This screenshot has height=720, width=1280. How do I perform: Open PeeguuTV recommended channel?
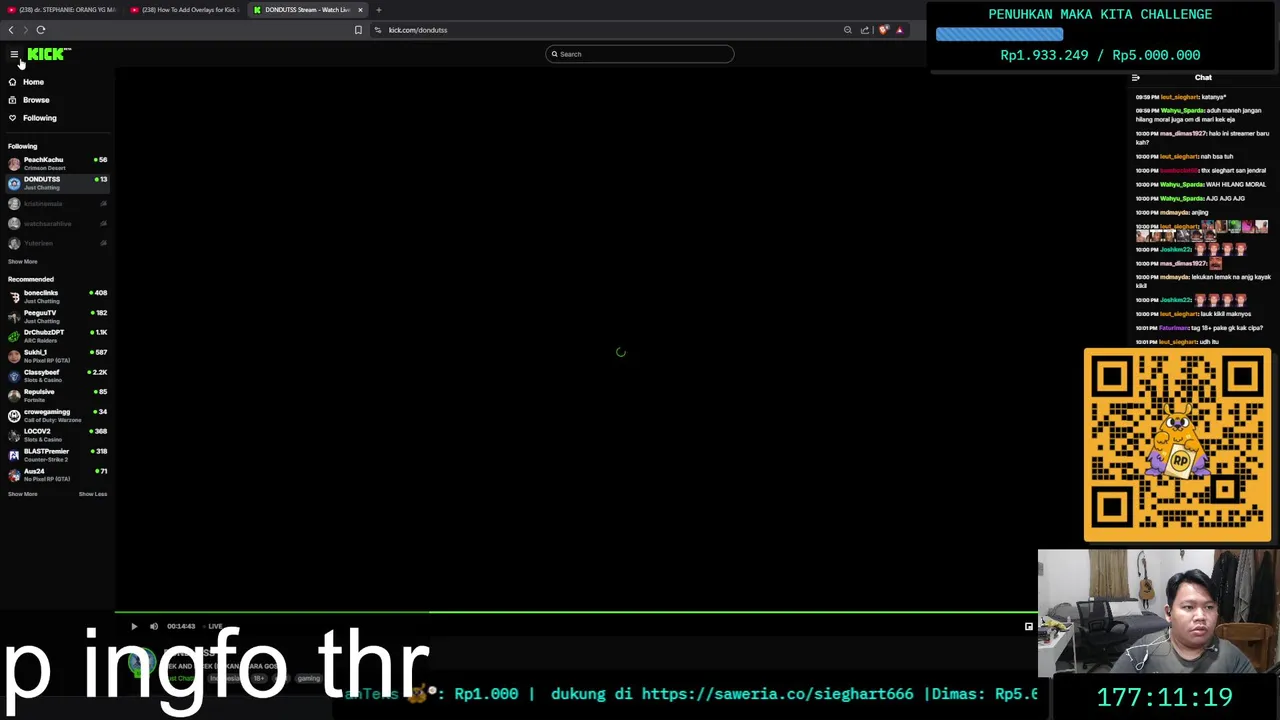tap(58, 316)
